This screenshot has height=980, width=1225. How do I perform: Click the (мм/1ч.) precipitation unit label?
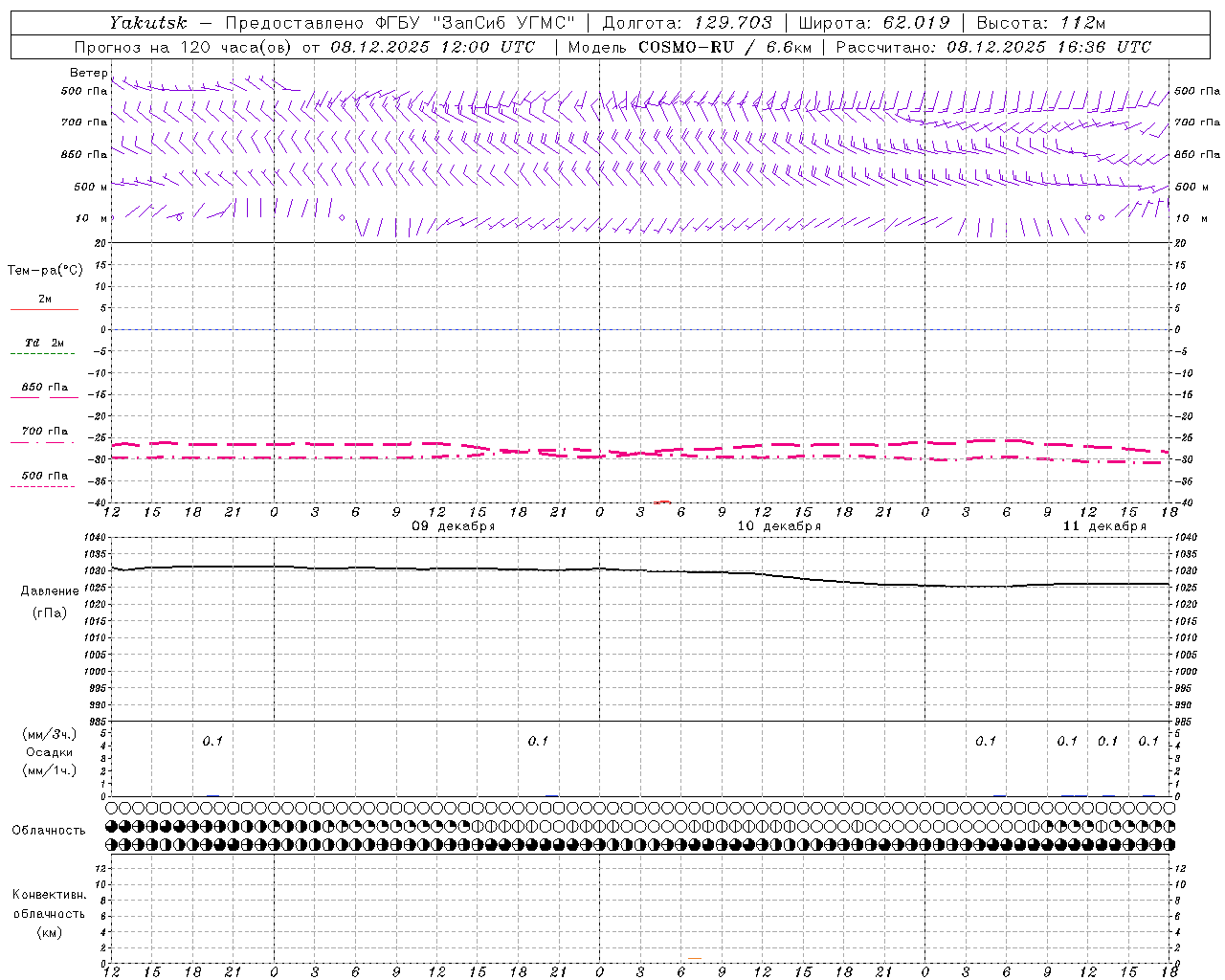50,770
